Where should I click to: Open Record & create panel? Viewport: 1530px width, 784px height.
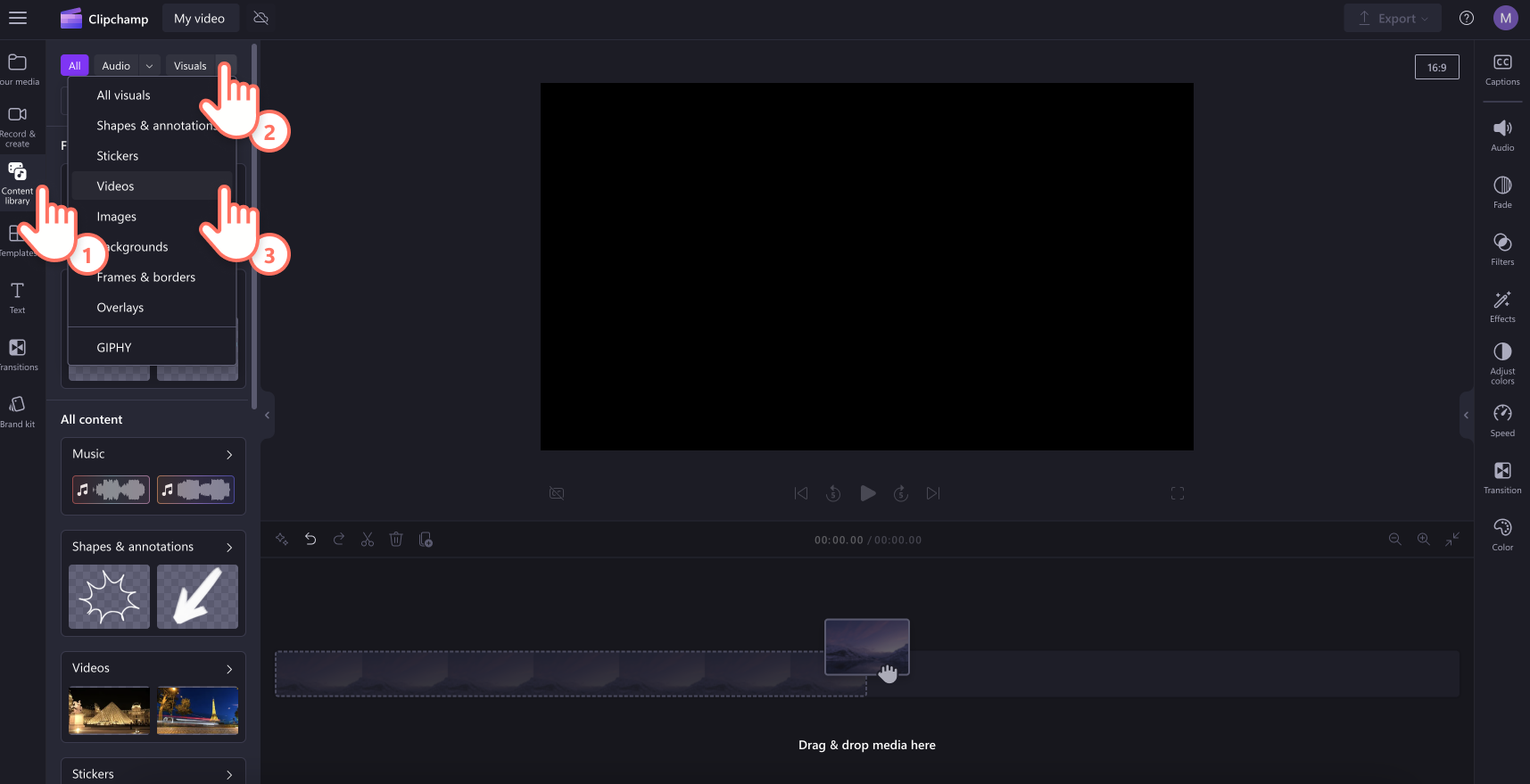[x=18, y=127]
